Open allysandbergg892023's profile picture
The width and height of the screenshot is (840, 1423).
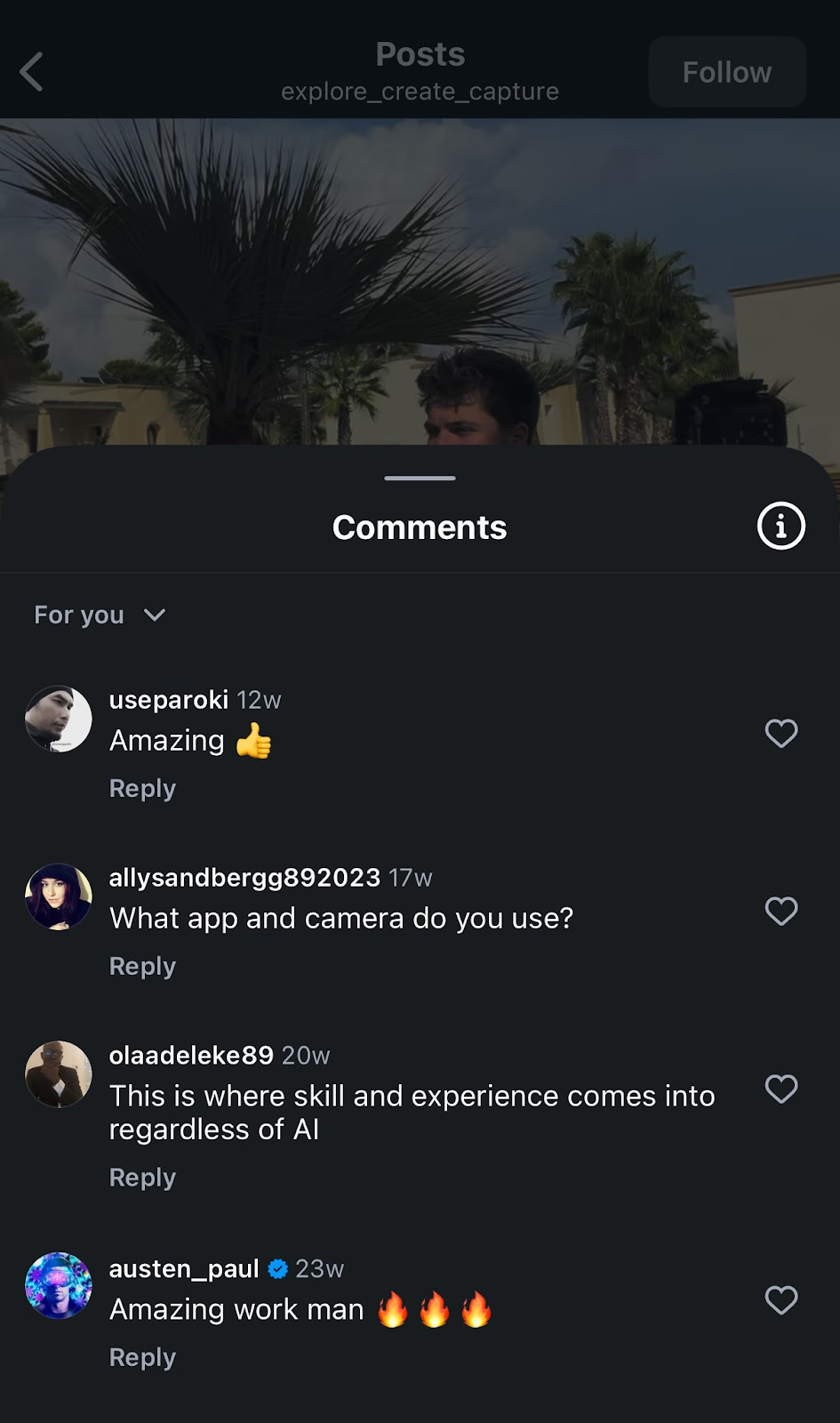pyautogui.click(x=59, y=896)
